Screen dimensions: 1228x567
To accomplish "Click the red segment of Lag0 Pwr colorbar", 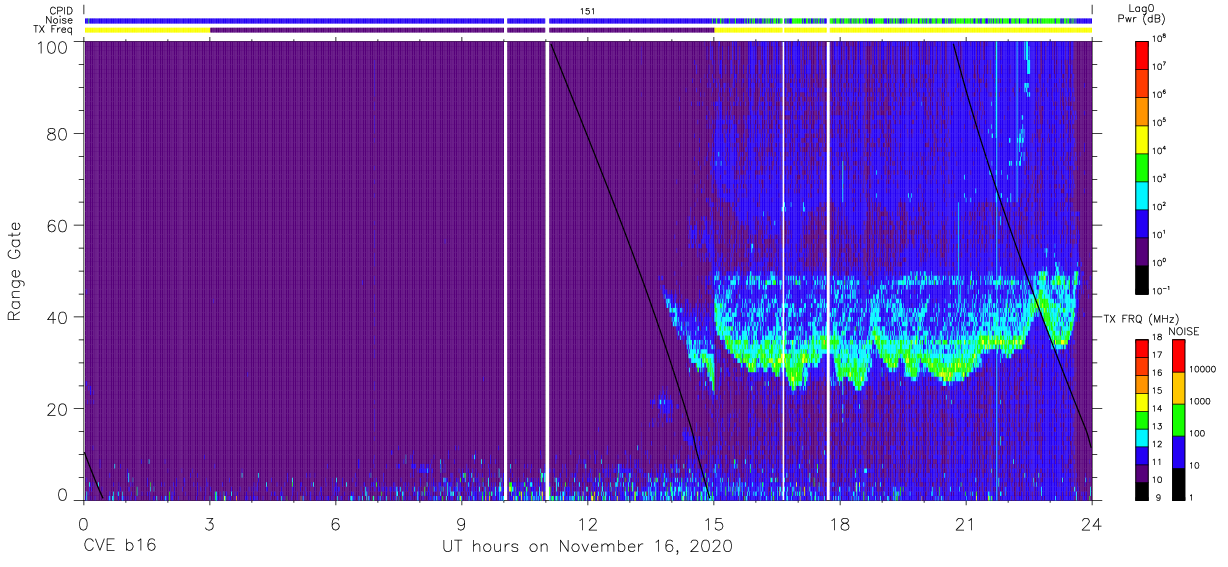I will point(1143,54).
